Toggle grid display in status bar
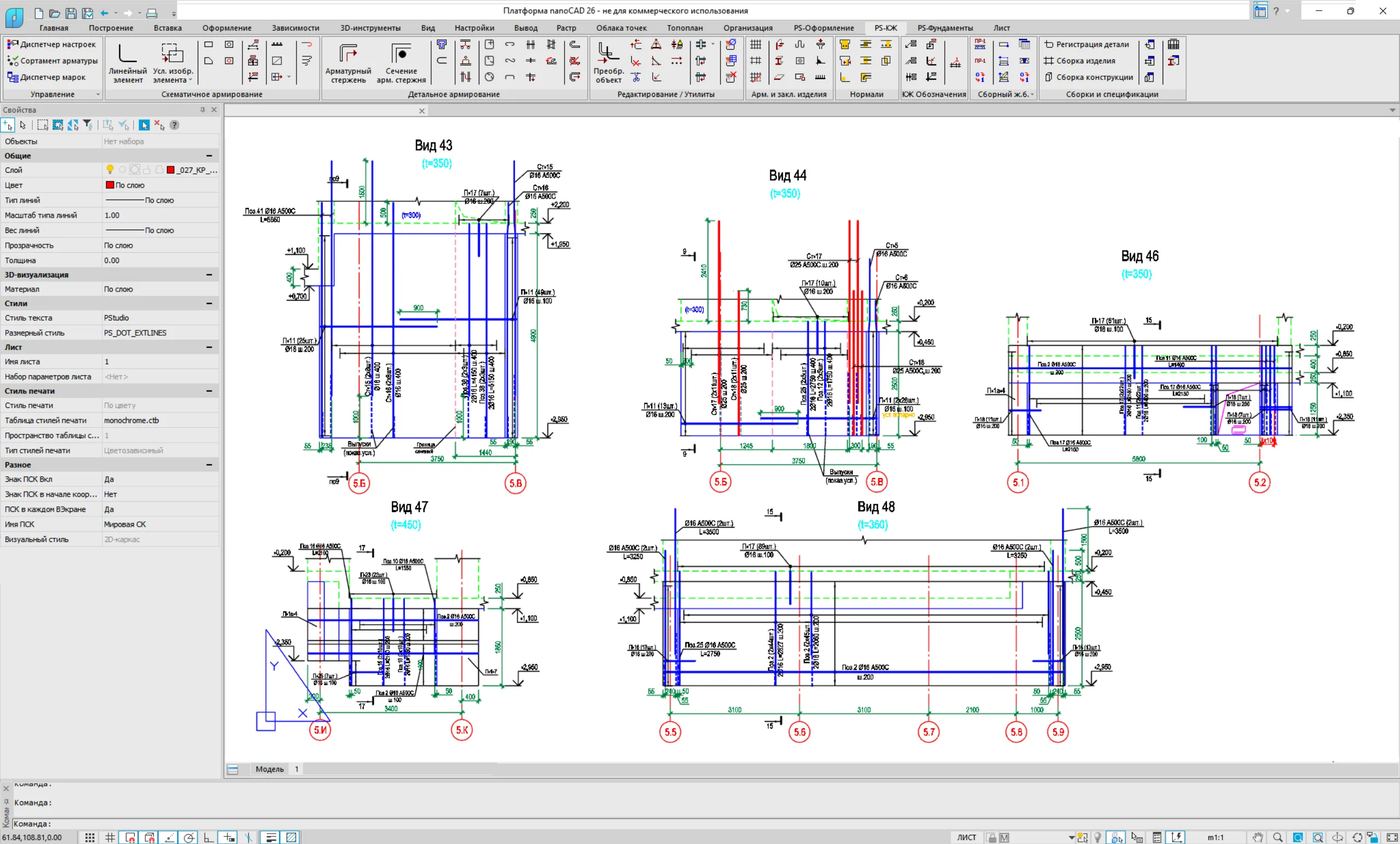This screenshot has width=1400, height=844. (109, 837)
